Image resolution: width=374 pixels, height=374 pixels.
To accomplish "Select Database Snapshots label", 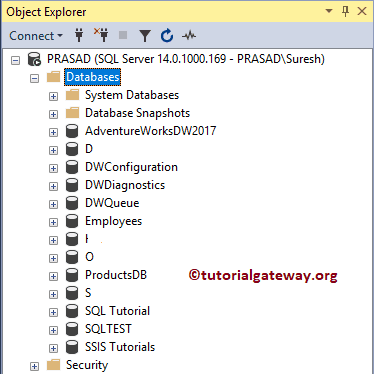I will click(x=137, y=113).
